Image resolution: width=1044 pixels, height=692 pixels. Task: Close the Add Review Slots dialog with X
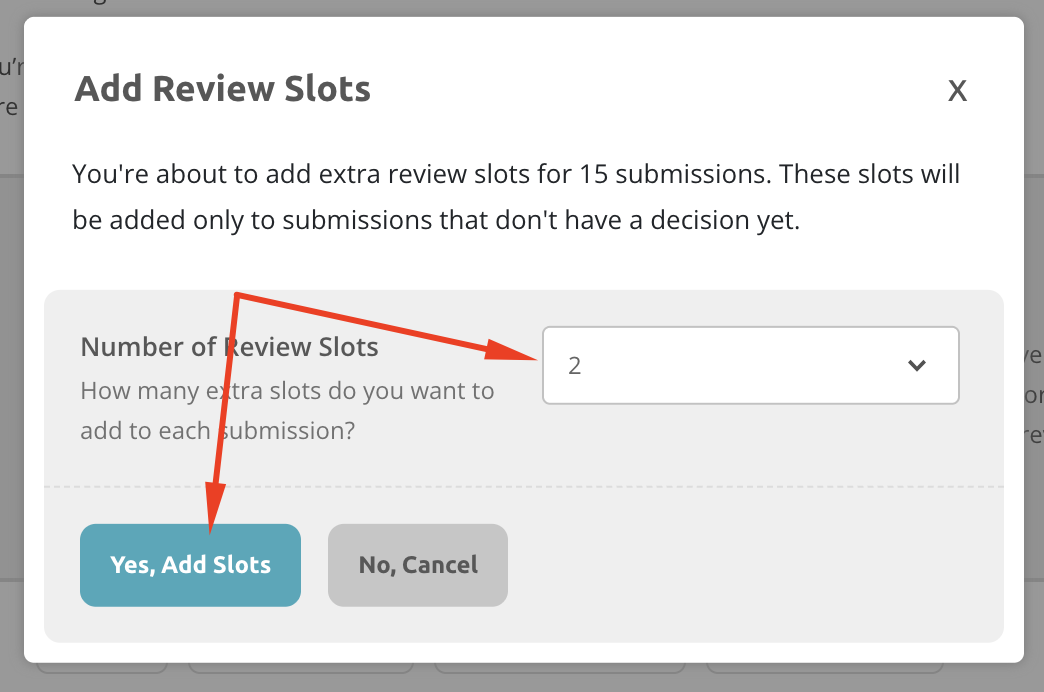pyautogui.click(x=957, y=91)
